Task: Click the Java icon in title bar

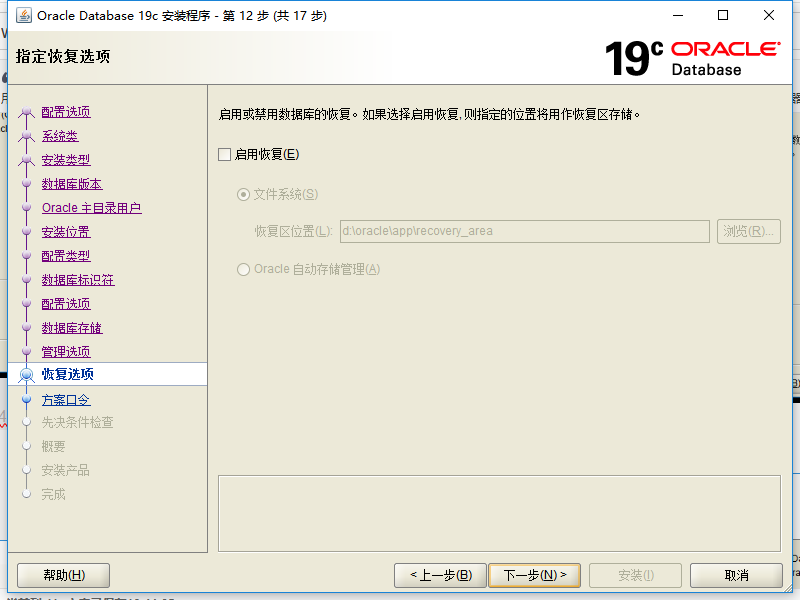Action: (23, 15)
